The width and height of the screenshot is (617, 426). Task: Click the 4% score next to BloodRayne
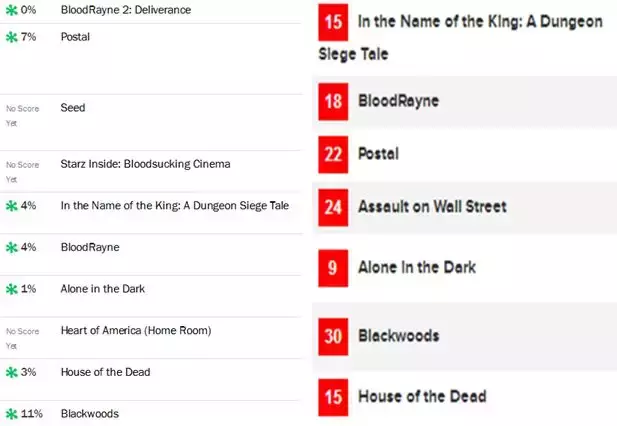[28, 247]
